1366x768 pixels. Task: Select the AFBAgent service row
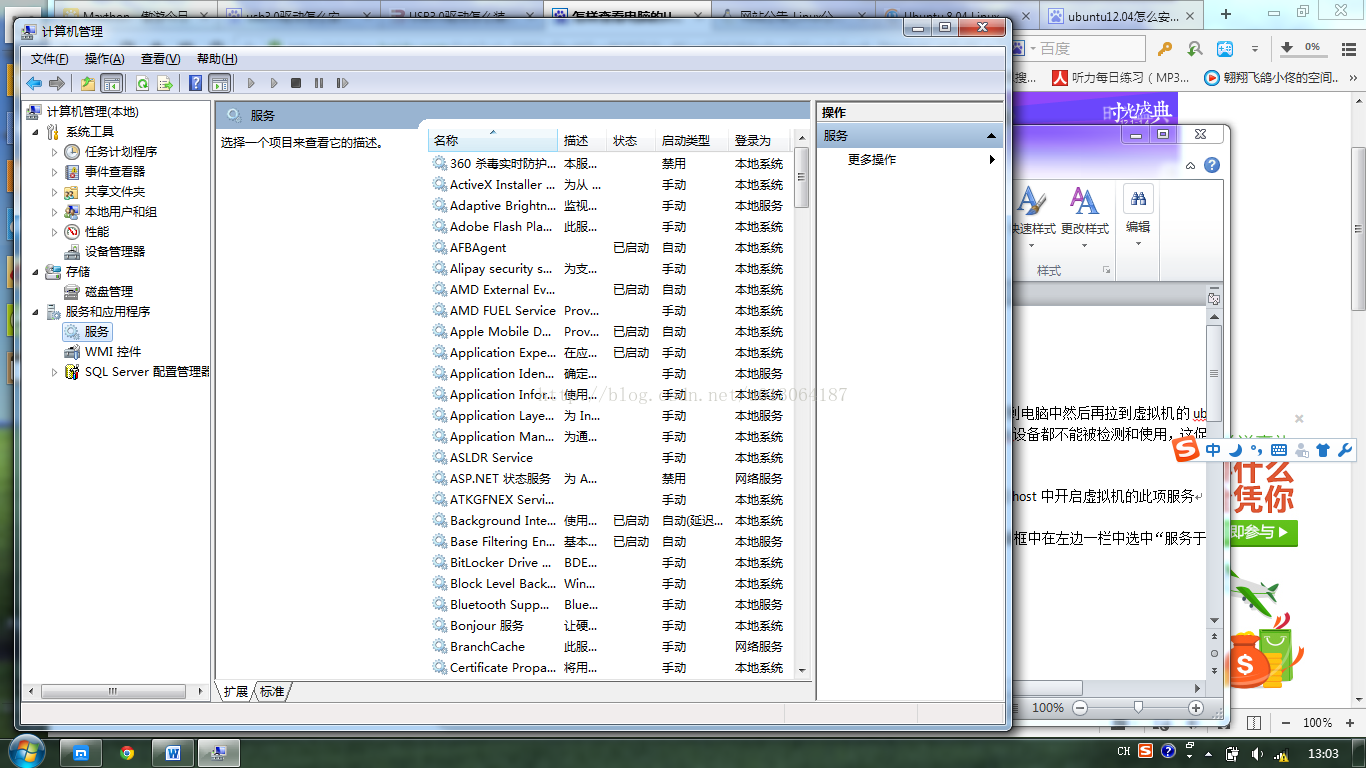pos(610,248)
